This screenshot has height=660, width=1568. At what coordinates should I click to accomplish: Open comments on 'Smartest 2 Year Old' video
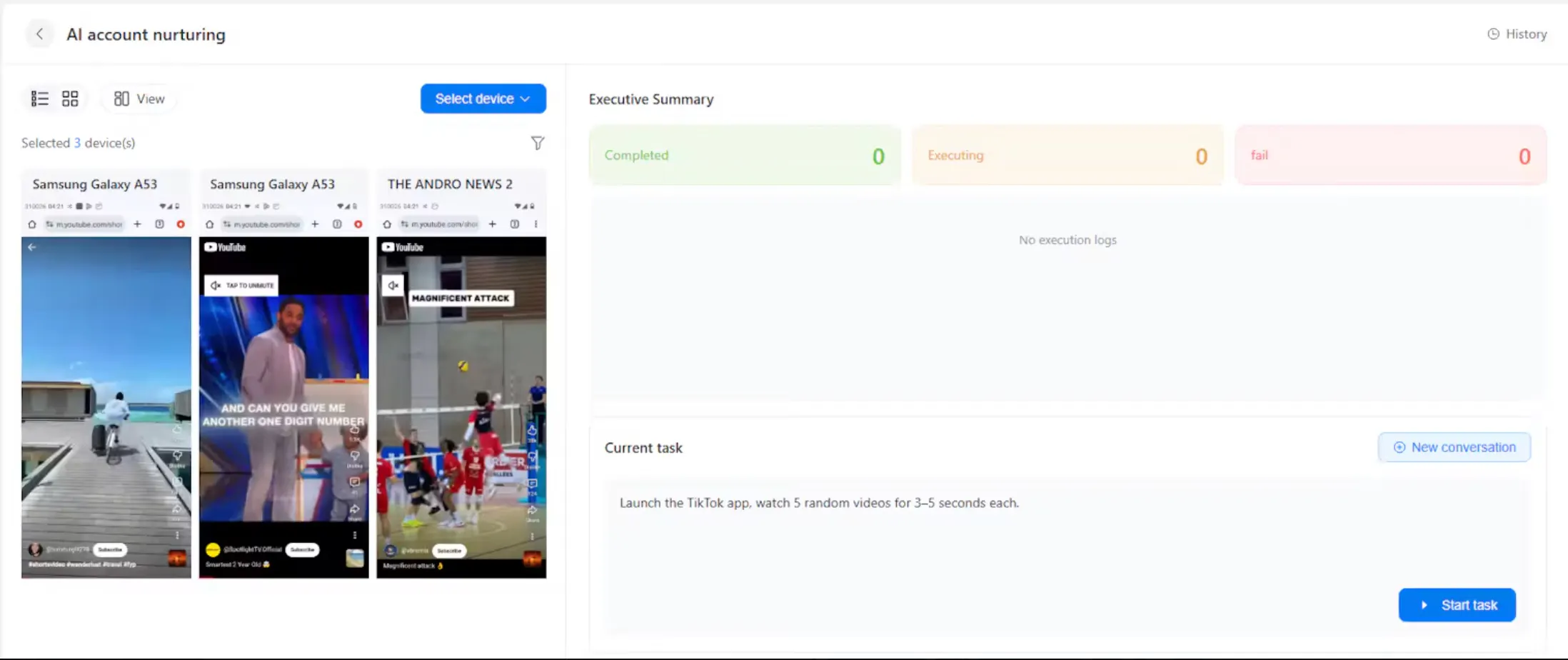coord(354,484)
